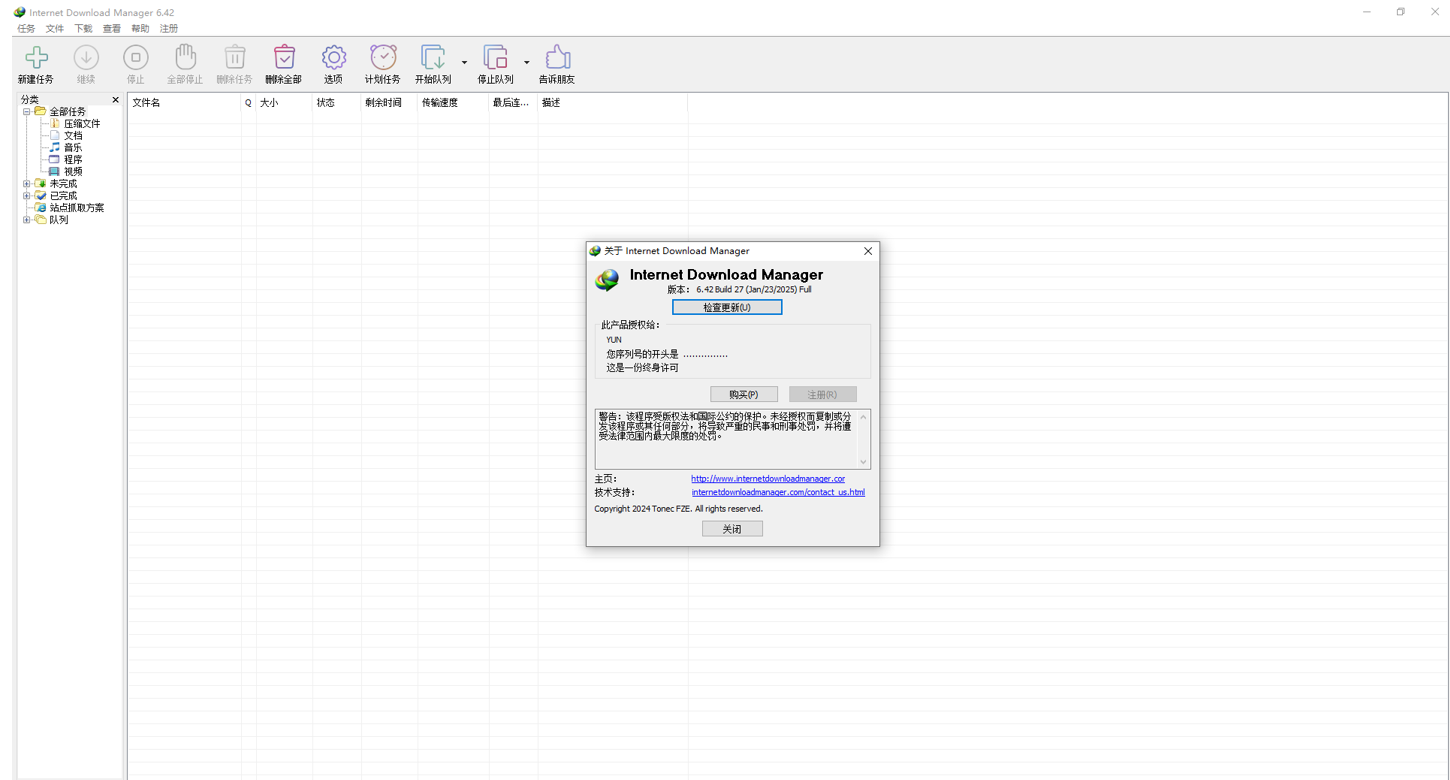
Task: Click the 停止 (stop) toolbar icon
Action: tap(135, 58)
